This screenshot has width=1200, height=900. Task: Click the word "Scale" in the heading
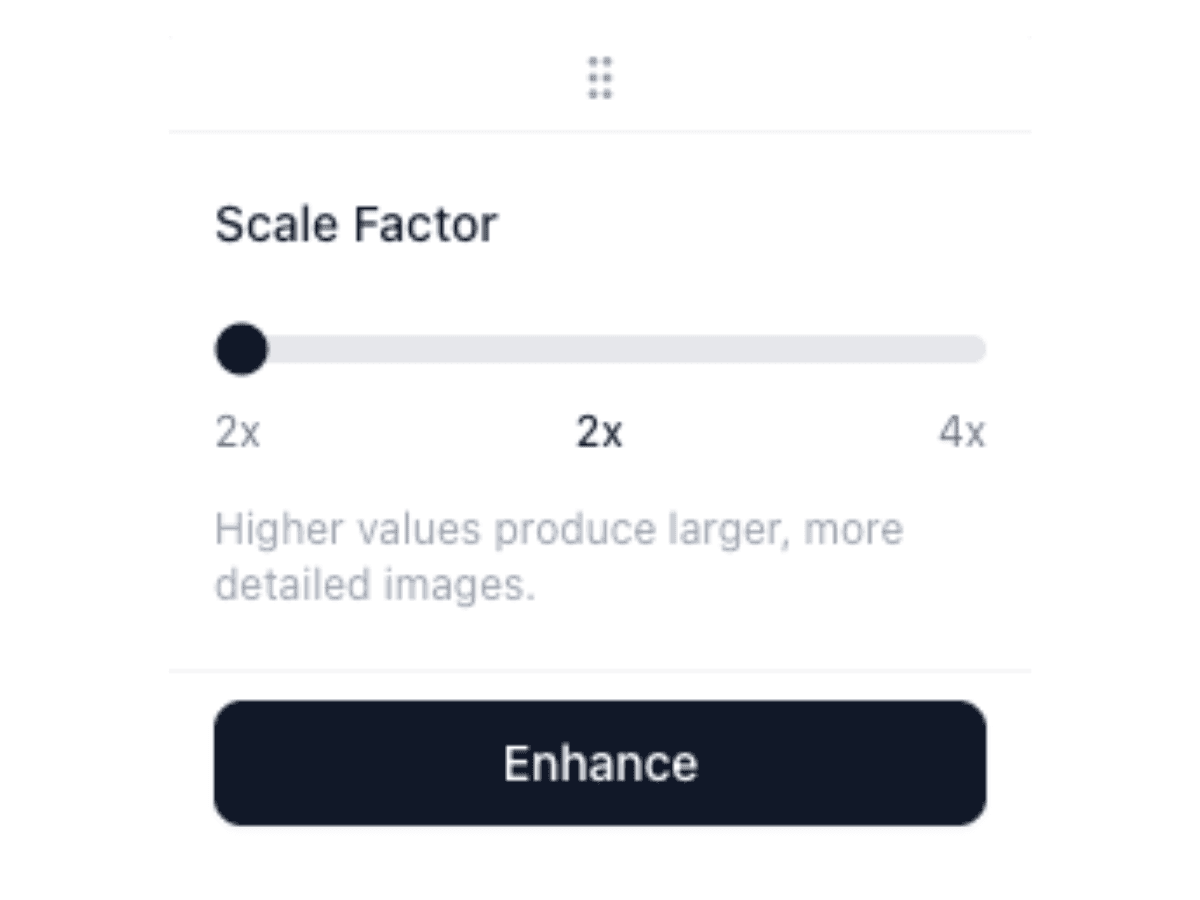point(278,224)
